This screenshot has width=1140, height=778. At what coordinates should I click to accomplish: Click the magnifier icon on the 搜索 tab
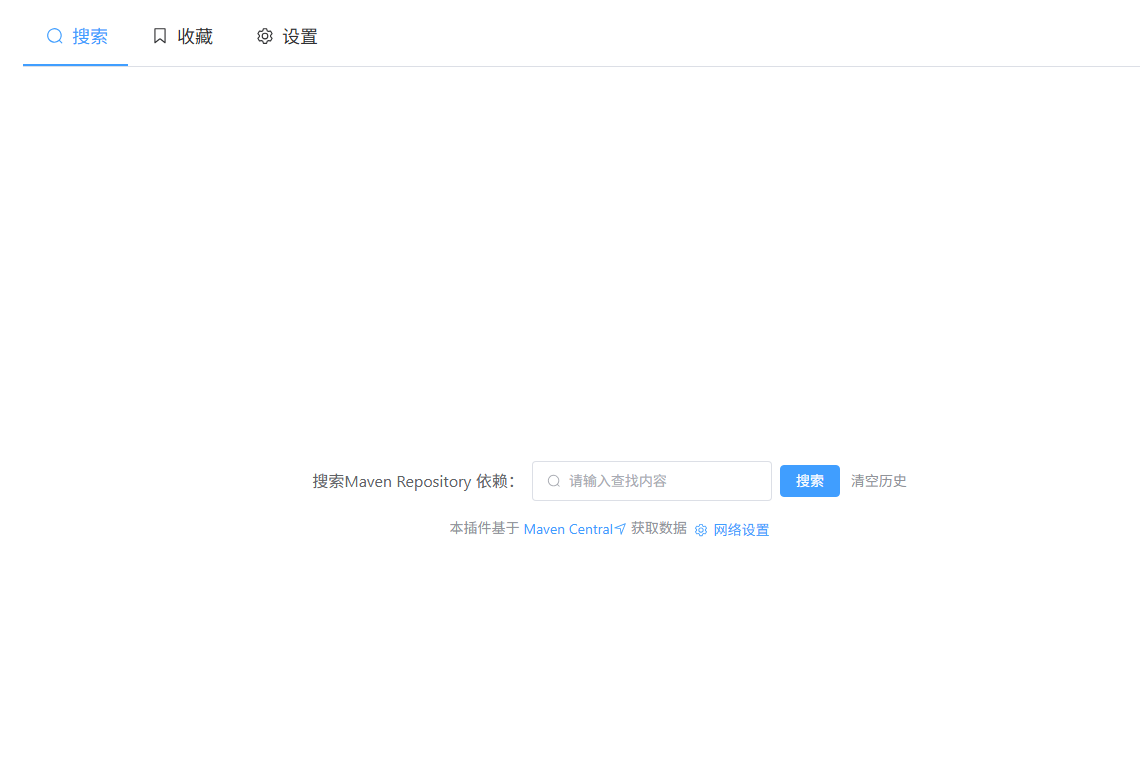pos(55,36)
